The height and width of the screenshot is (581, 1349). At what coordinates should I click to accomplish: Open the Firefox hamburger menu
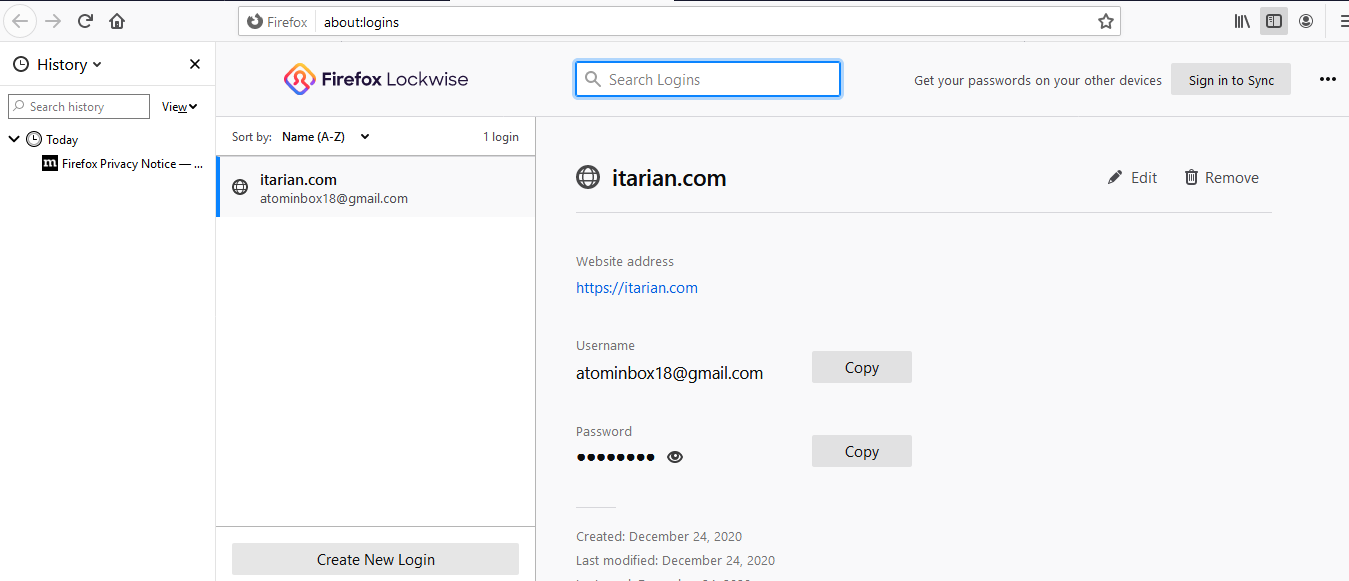tap(1342, 21)
